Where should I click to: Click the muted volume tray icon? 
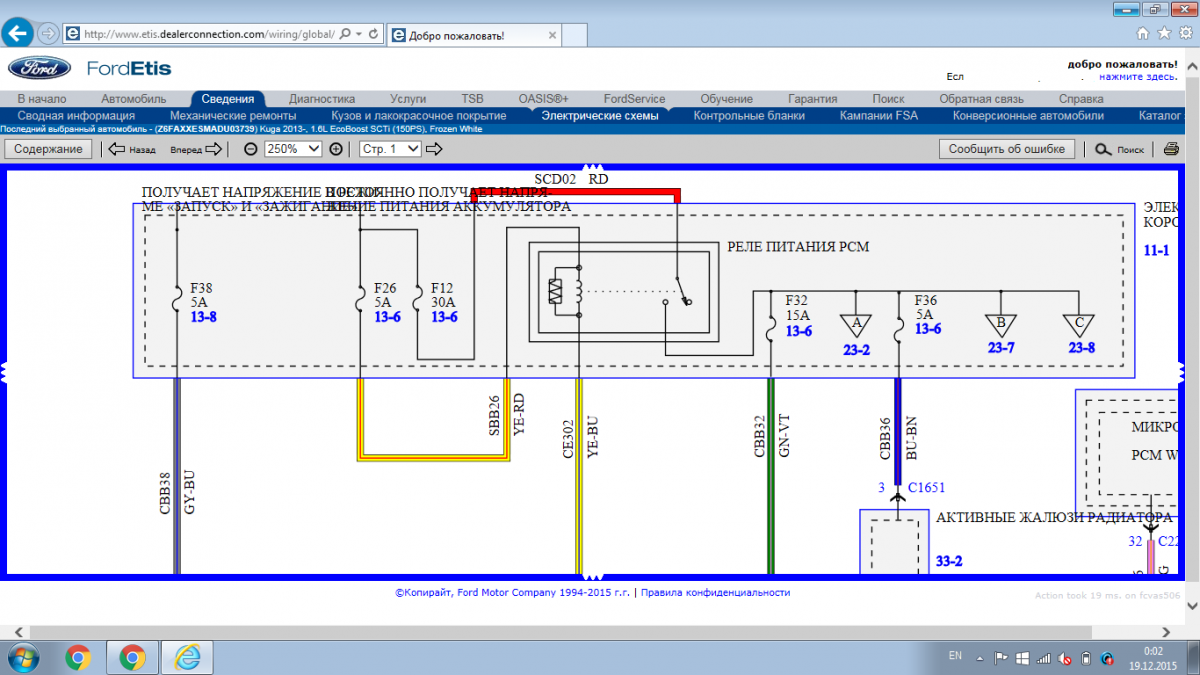[x=1064, y=658]
